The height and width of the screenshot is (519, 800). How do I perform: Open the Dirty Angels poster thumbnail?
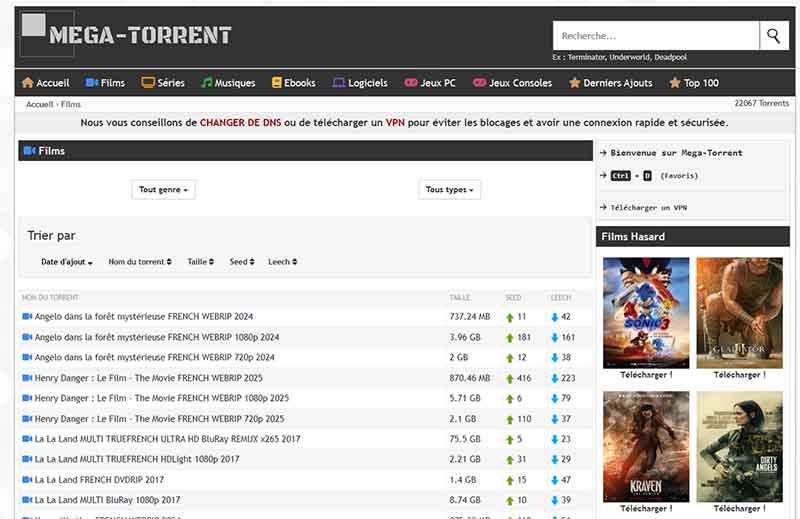pyautogui.click(x=739, y=447)
